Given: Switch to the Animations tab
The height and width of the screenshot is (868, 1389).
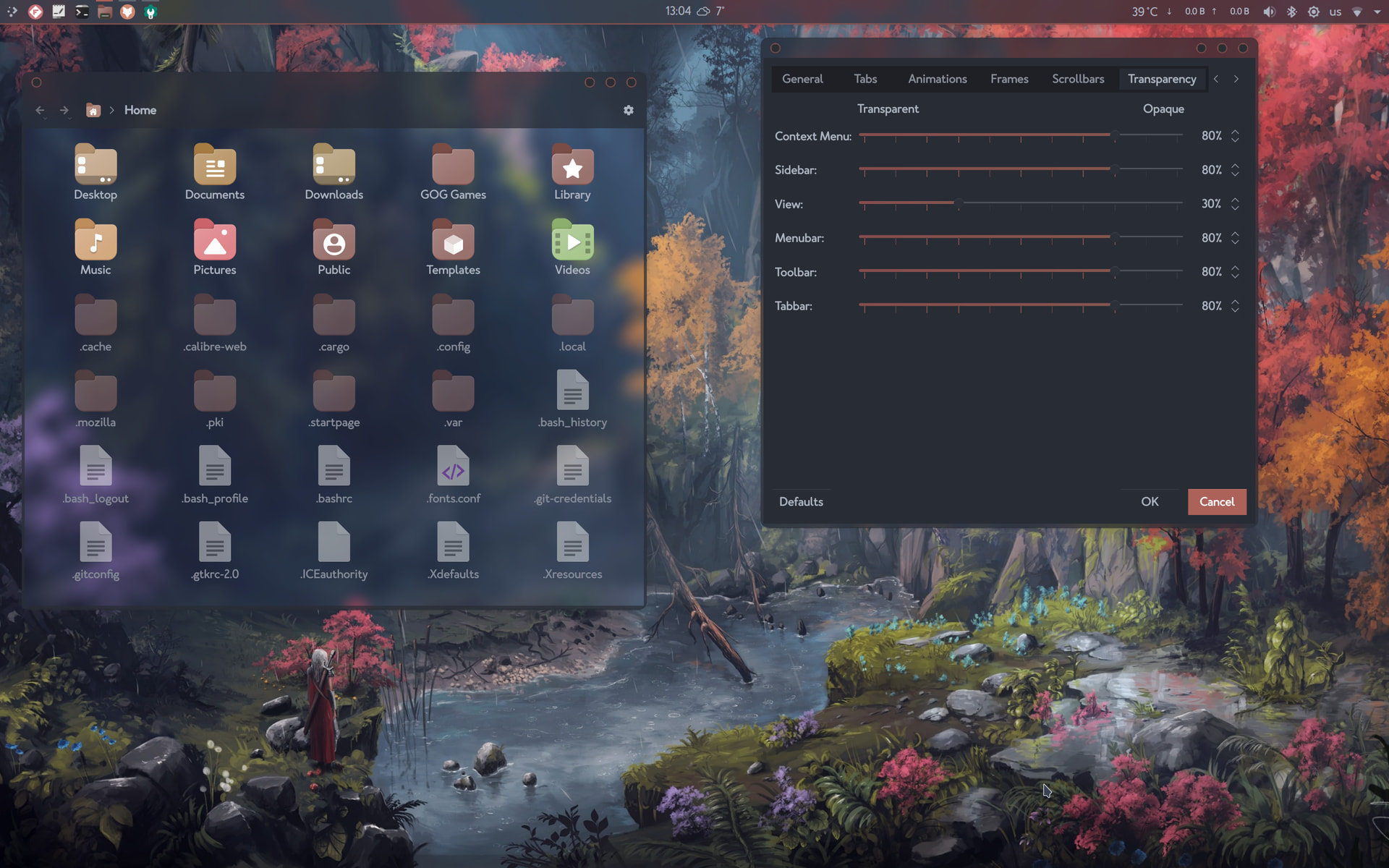Looking at the screenshot, I should 937,79.
